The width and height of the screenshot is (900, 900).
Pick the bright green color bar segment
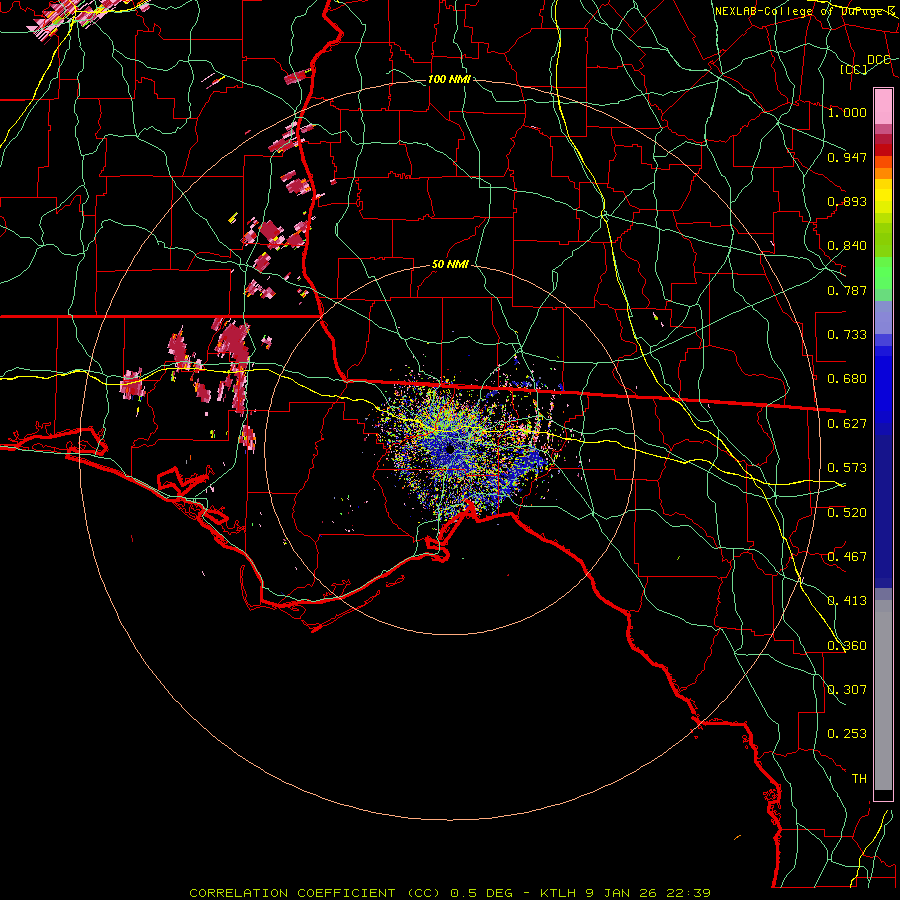coord(883,273)
